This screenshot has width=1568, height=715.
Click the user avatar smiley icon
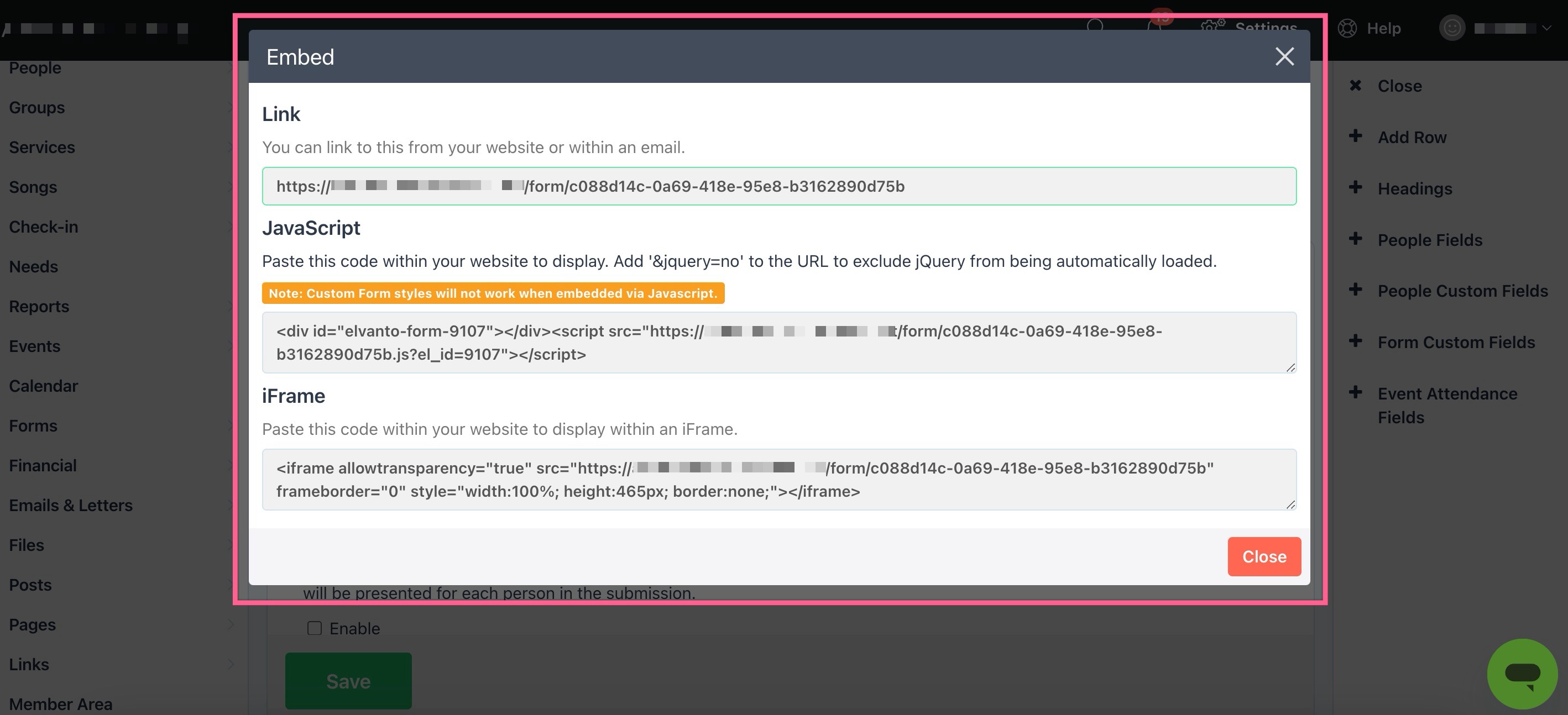(1452, 28)
